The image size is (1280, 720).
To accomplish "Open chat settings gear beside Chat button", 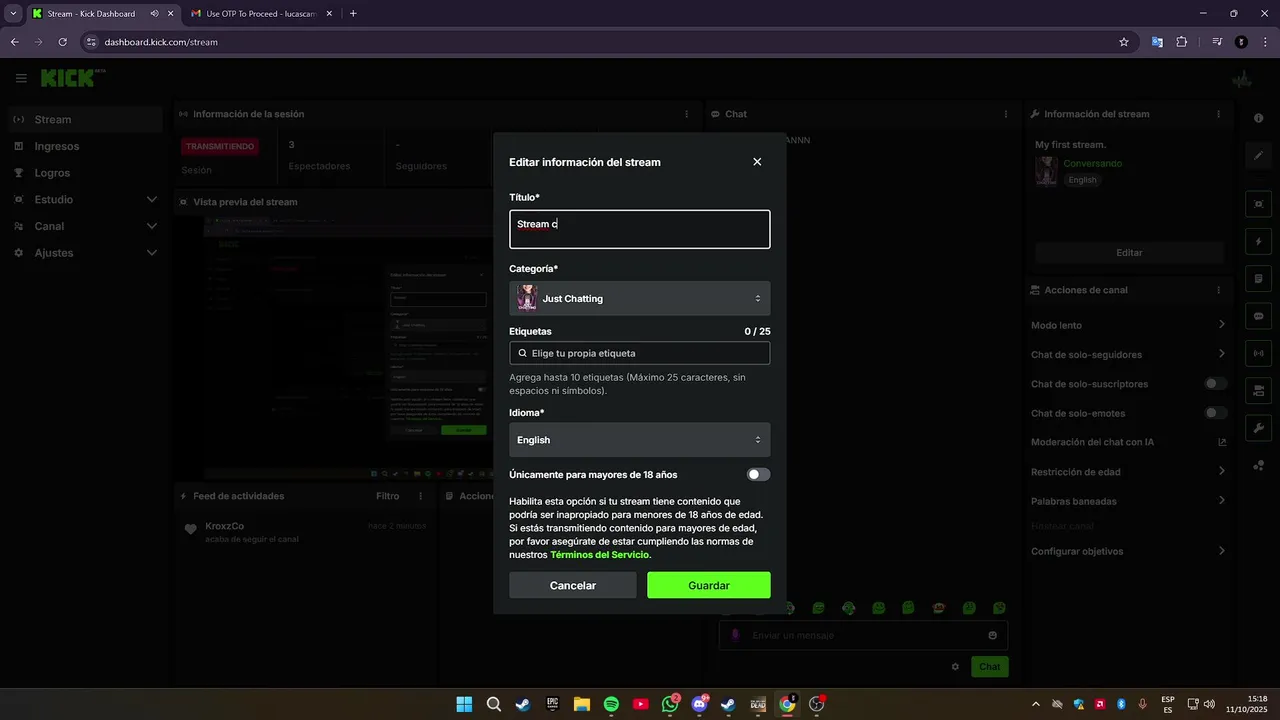I will [955, 667].
